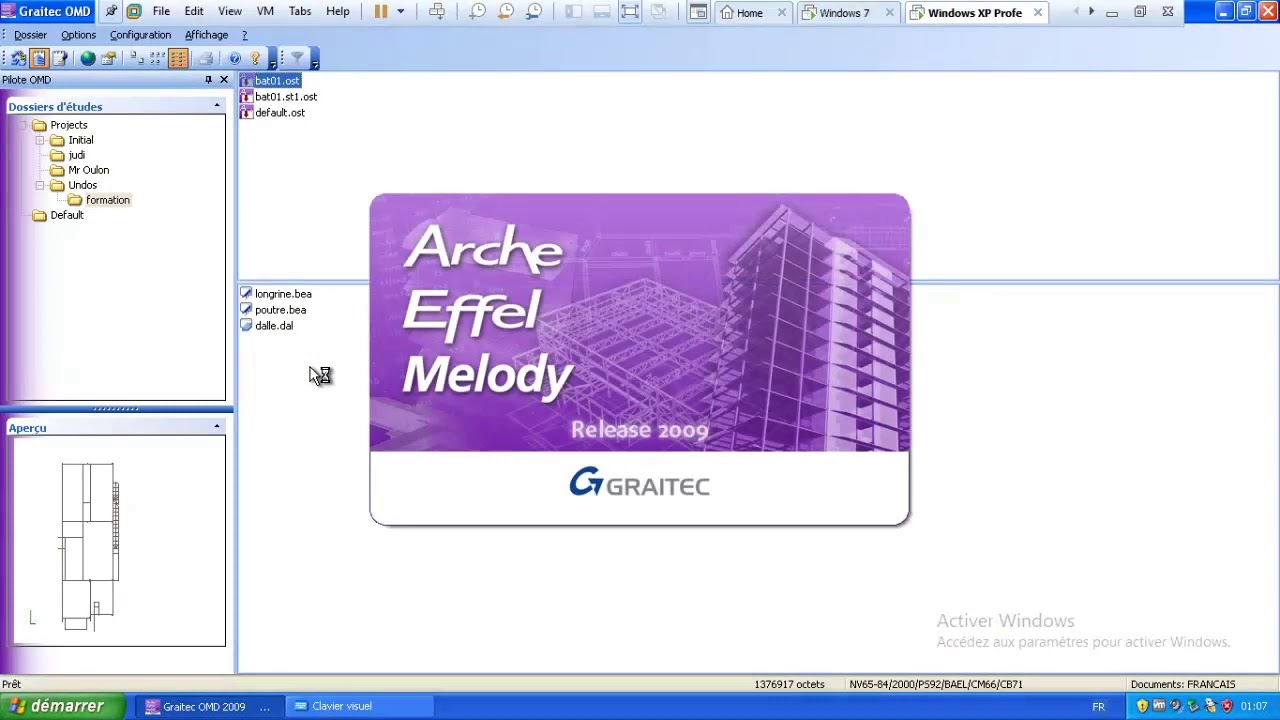Collapse the Aperçu section
This screenshot has height=720, width=1280.
tap(217, 427)
